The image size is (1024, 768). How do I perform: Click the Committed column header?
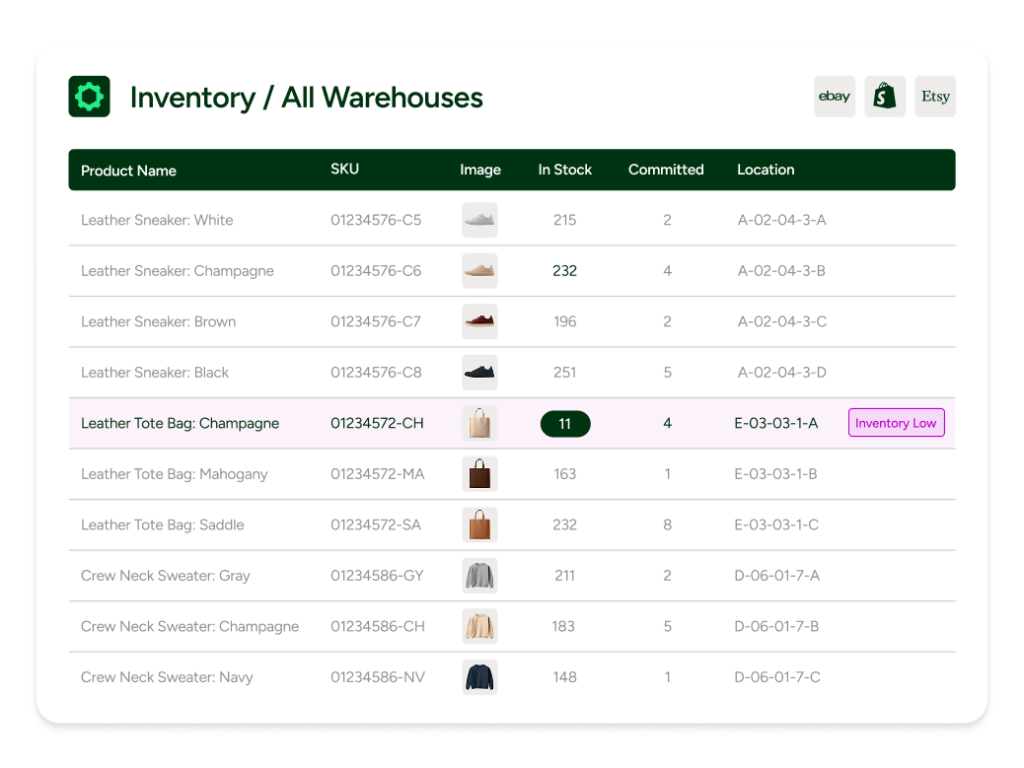click(666, 170)
